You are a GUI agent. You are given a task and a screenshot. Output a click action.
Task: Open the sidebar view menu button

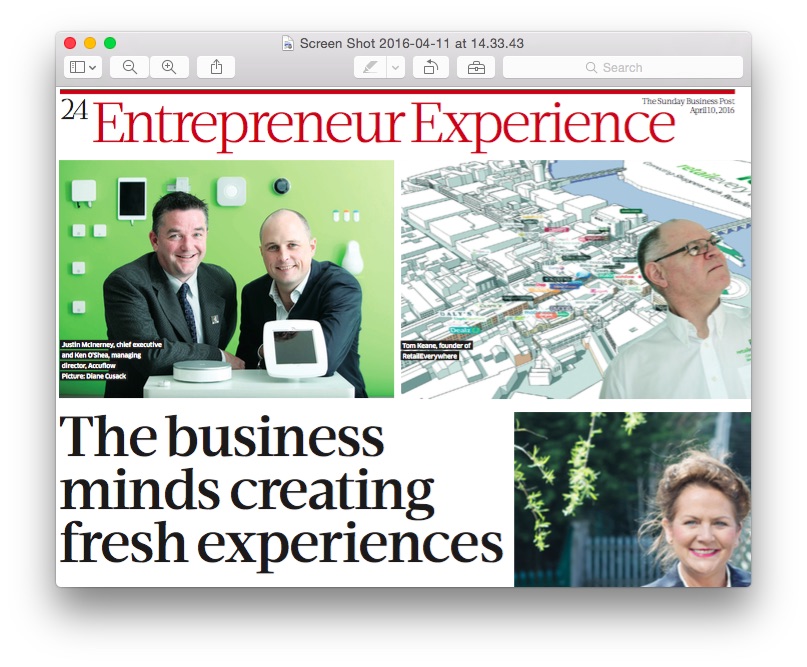(x=83, y=67)
